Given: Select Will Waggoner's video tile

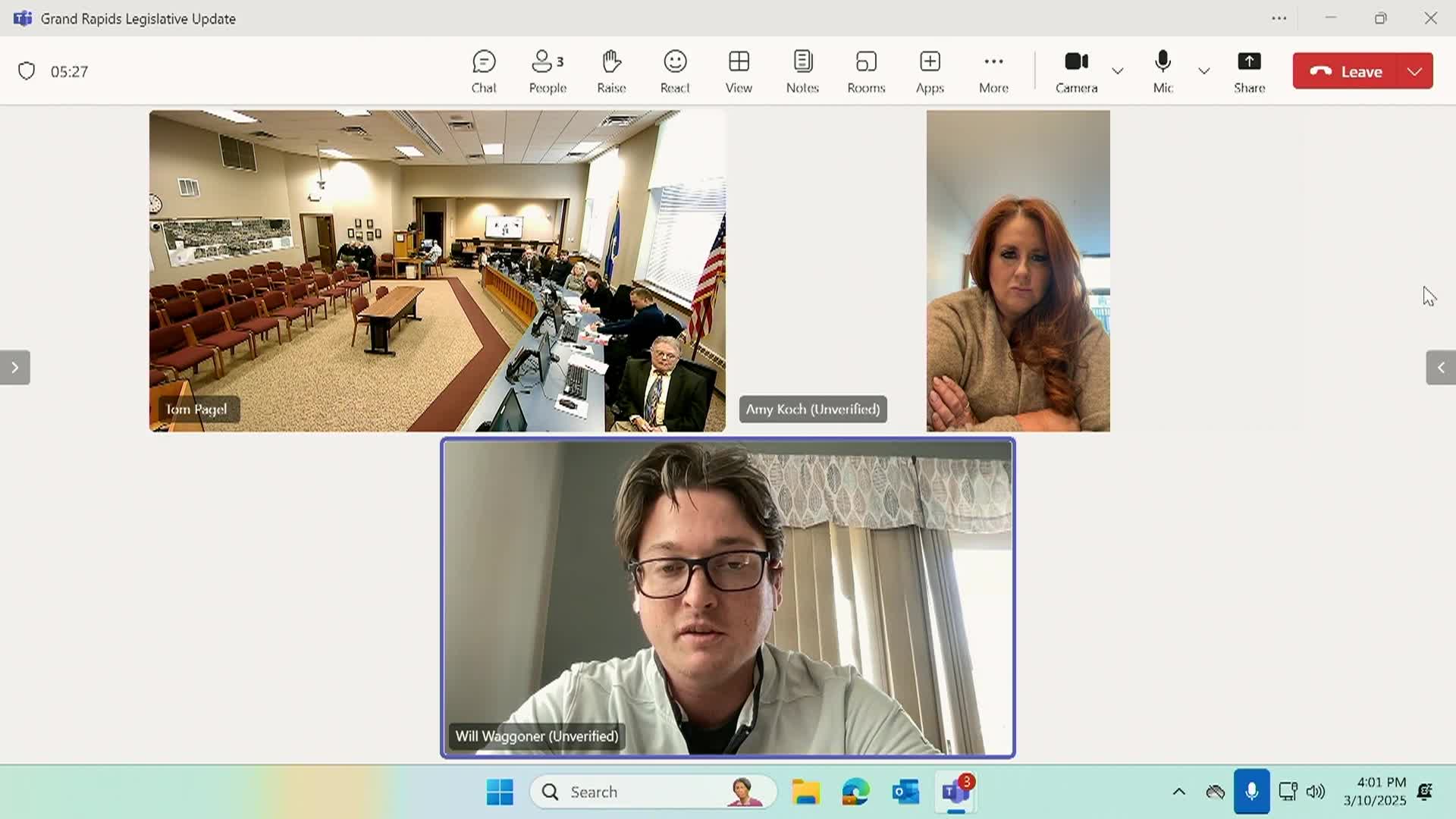Looking at the screenshot, I should (x=728, y=598).
